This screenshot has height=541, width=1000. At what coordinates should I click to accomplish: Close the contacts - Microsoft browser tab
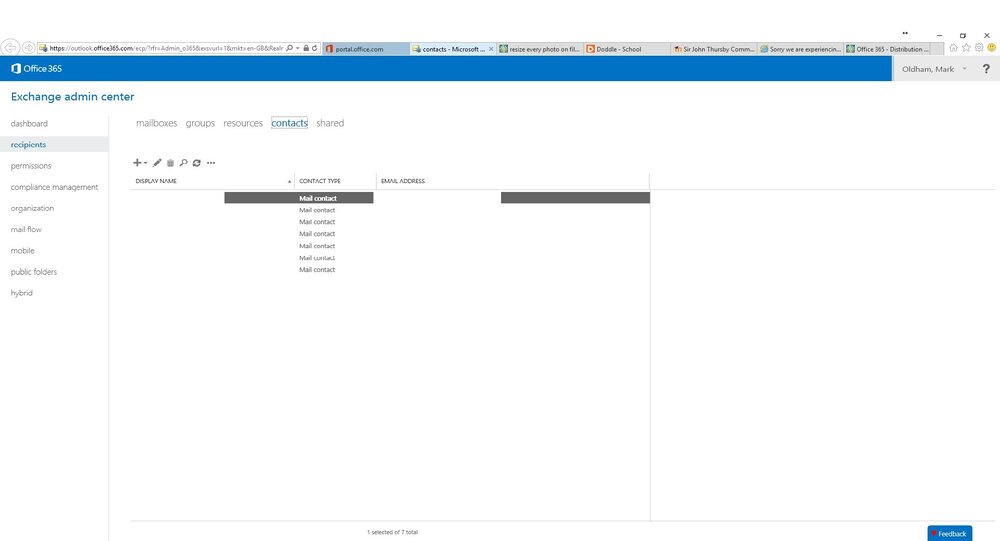[491, 49]
